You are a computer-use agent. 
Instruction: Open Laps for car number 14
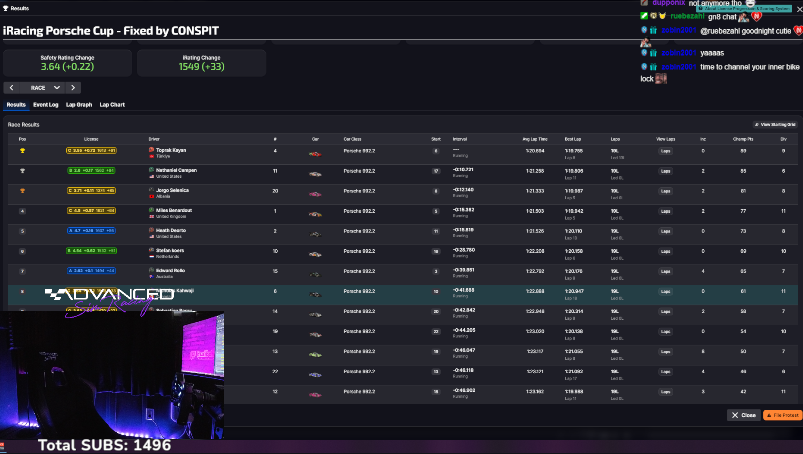(665, 311)
